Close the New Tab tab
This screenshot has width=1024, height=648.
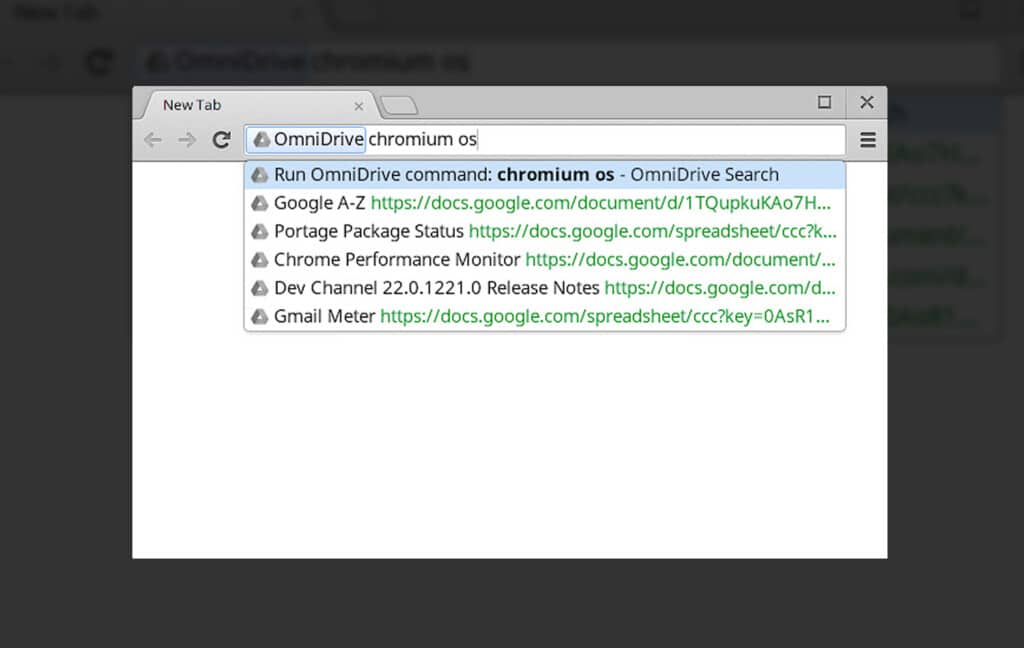[359, 106]
